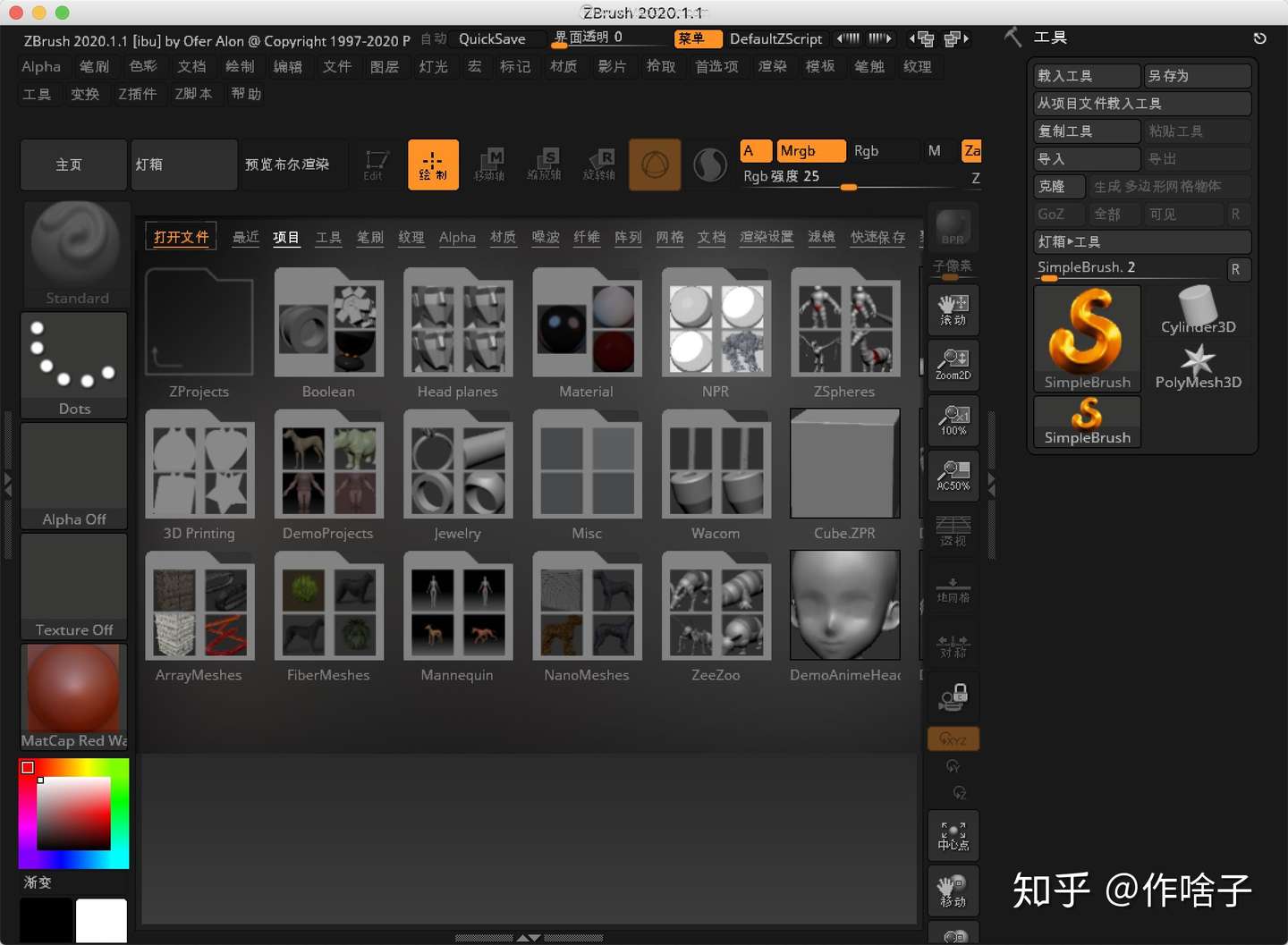Viewport: 1288px width, 945px height.
Task: Adjust the Rgb intensity slider
Action: 847,178
